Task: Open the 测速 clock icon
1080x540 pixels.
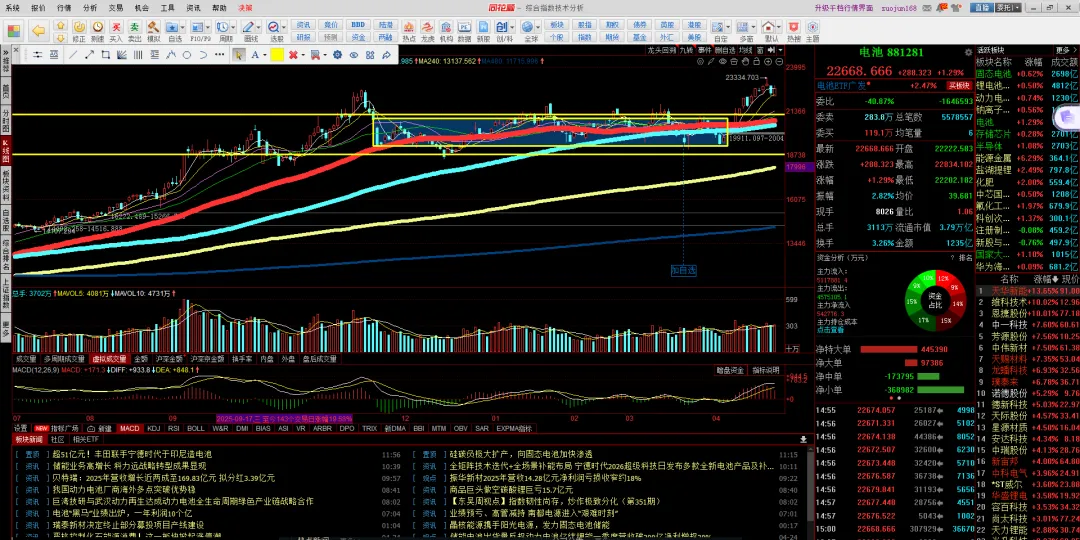Action: coord(98,26)
